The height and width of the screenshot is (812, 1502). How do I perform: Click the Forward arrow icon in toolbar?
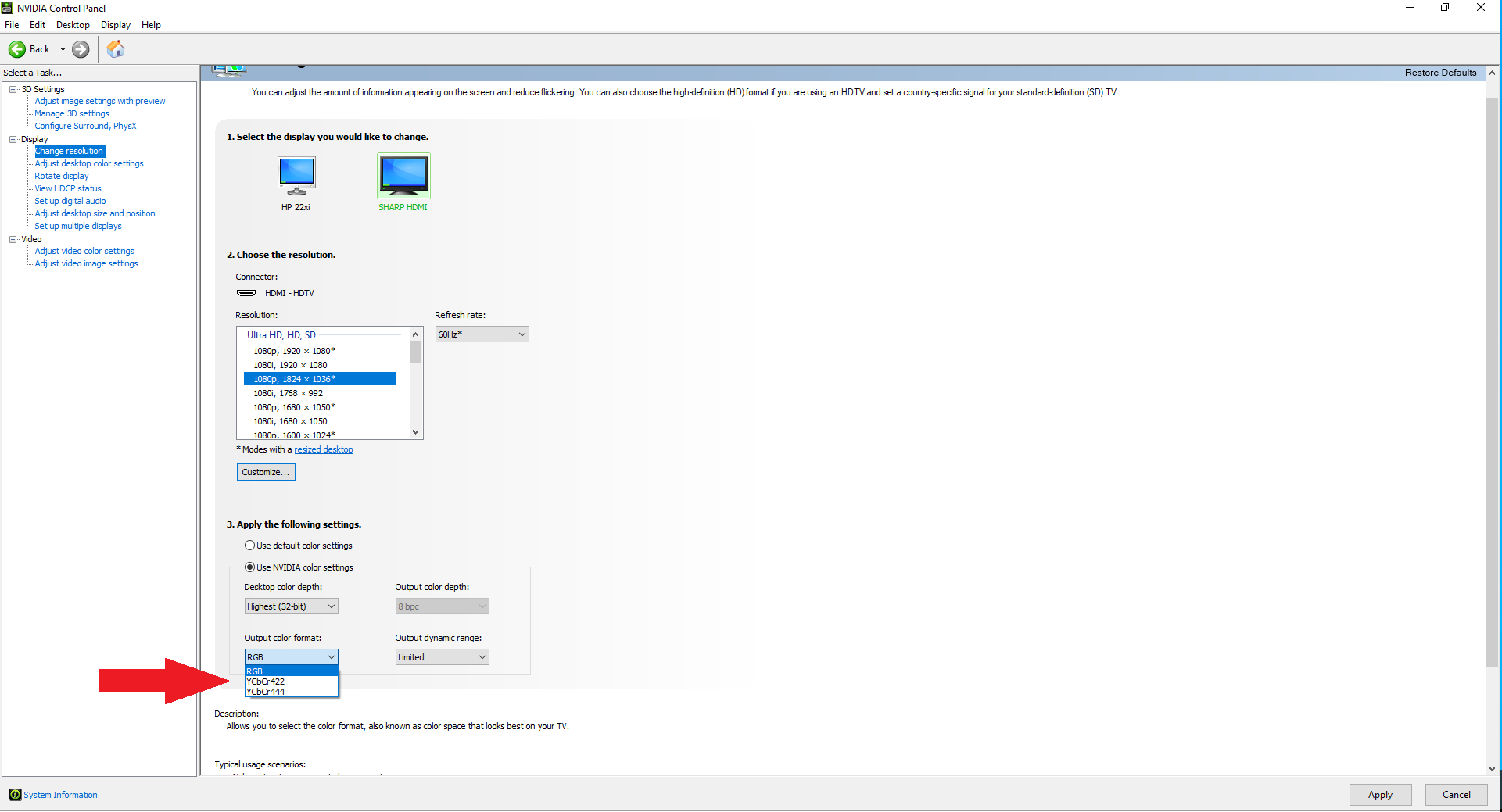[81, 49]
